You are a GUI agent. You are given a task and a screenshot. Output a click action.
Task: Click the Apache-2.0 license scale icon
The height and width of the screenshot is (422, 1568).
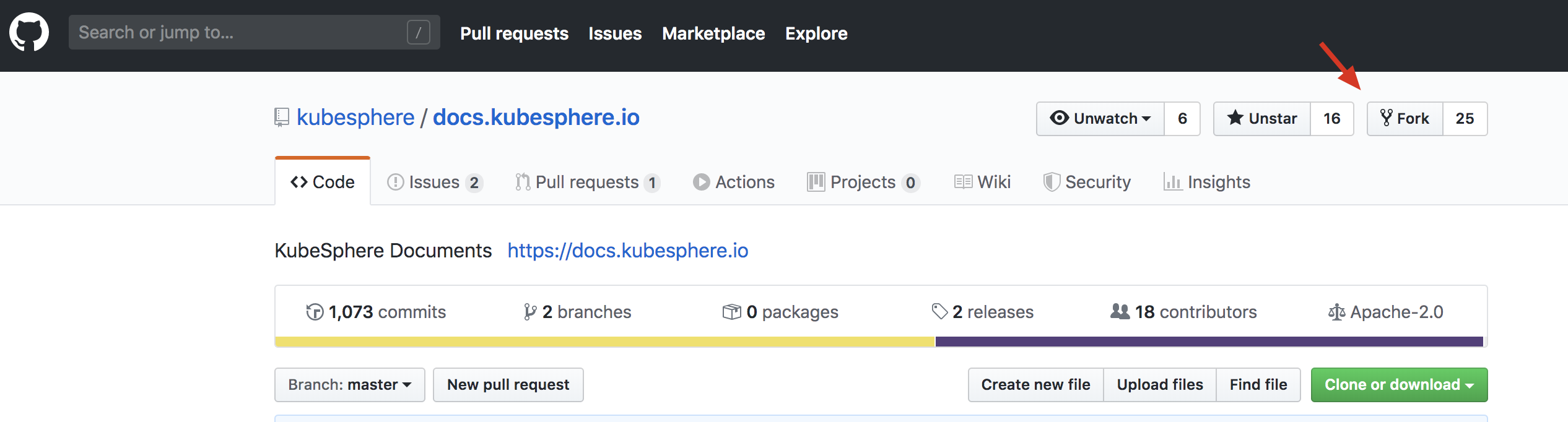(x=1336, y=312)
